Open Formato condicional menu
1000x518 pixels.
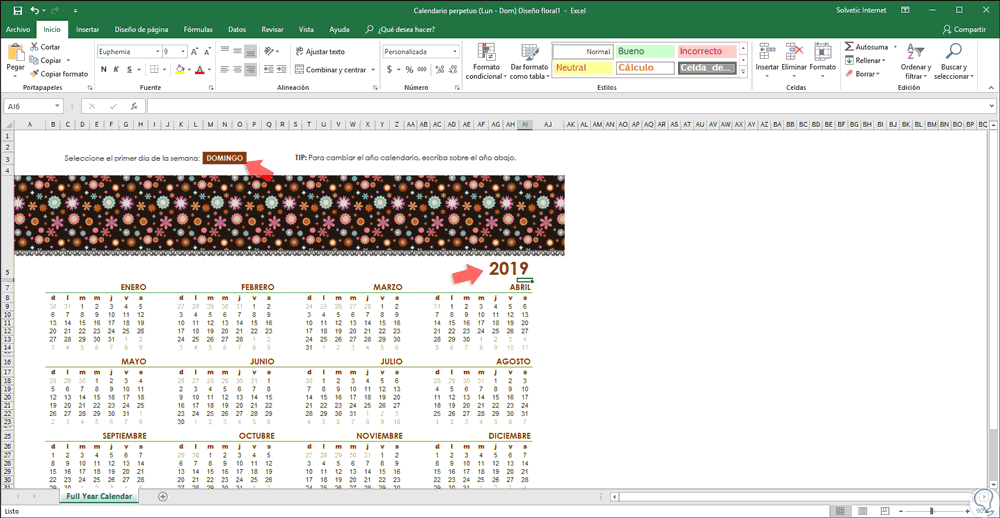[487, 61]
